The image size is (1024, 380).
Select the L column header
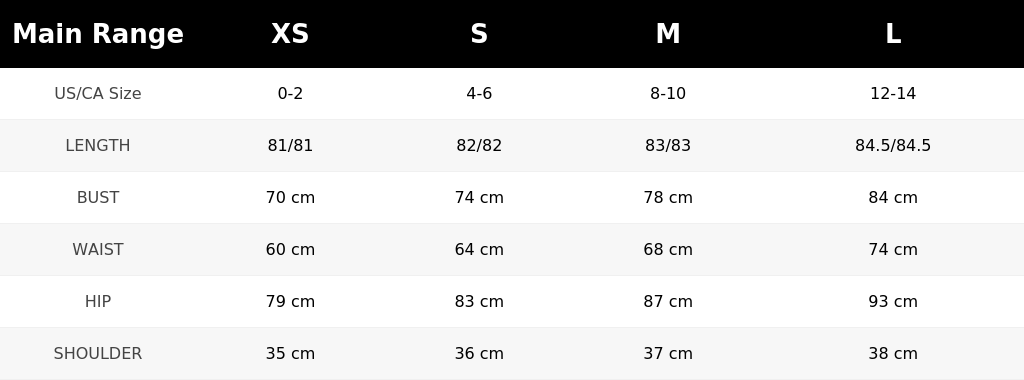pos(893,34)
